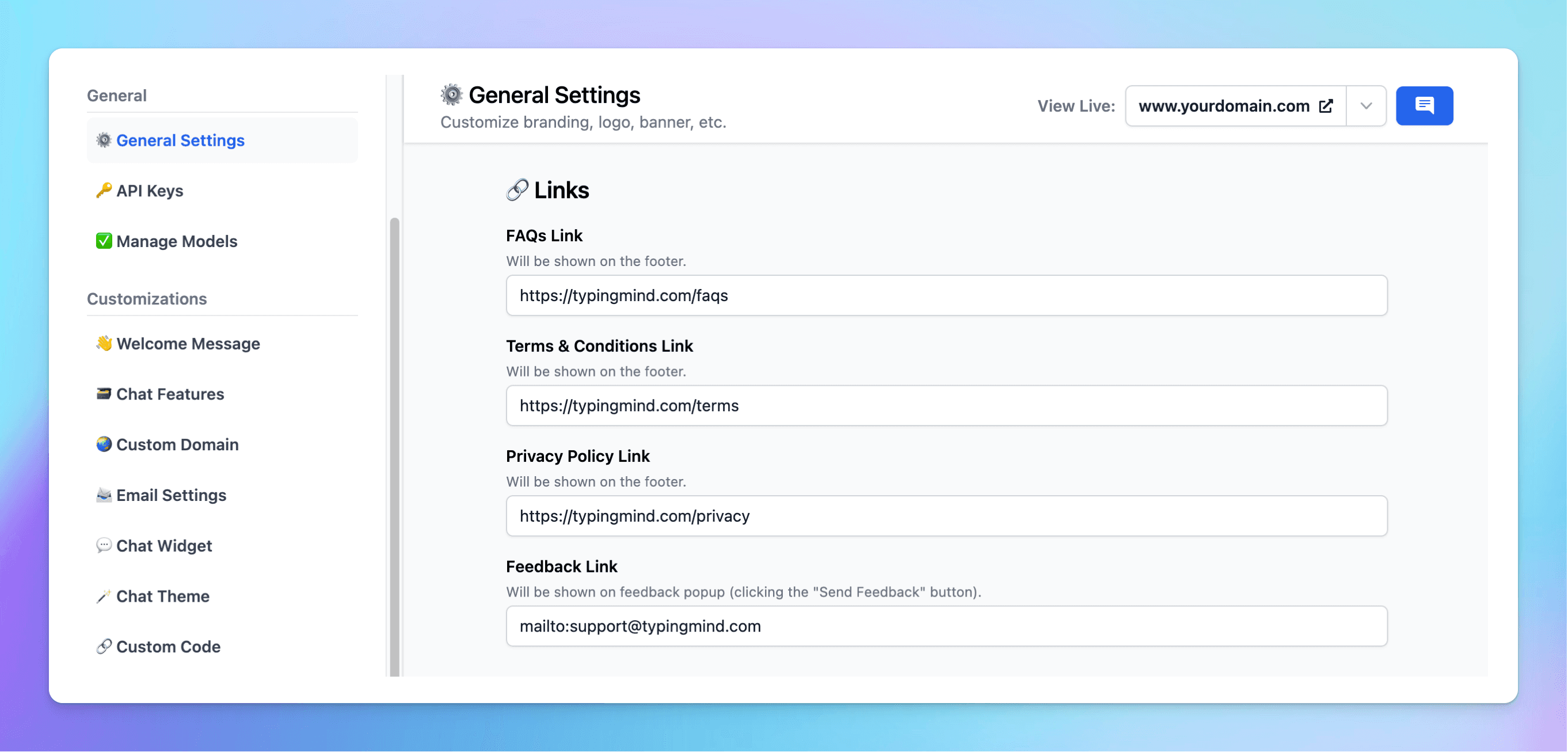This screenshot has height=752, width=1568.
Task: Click the sidebar vertical scrollbar thumb
Action: (394, 445)
